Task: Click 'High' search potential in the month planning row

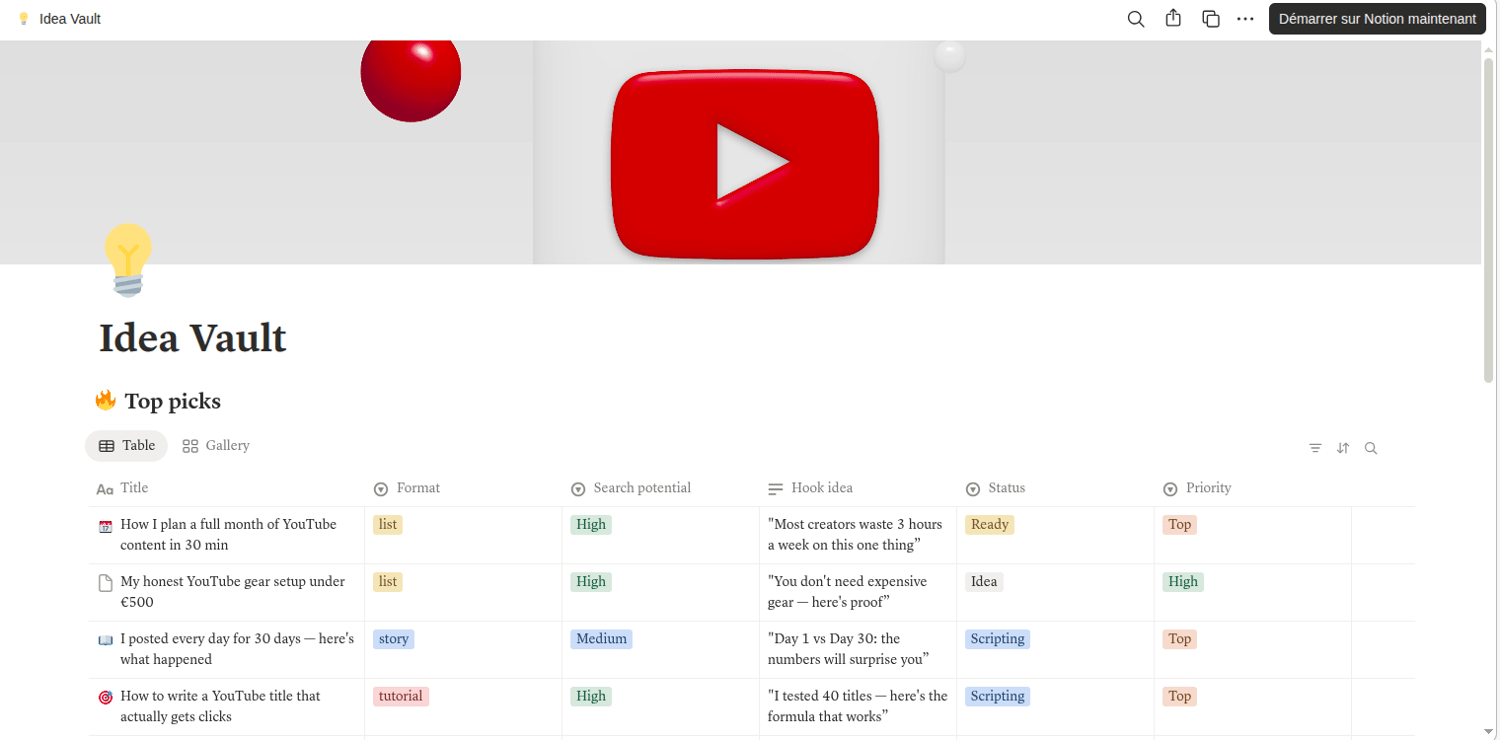Action: pos(591,525)
